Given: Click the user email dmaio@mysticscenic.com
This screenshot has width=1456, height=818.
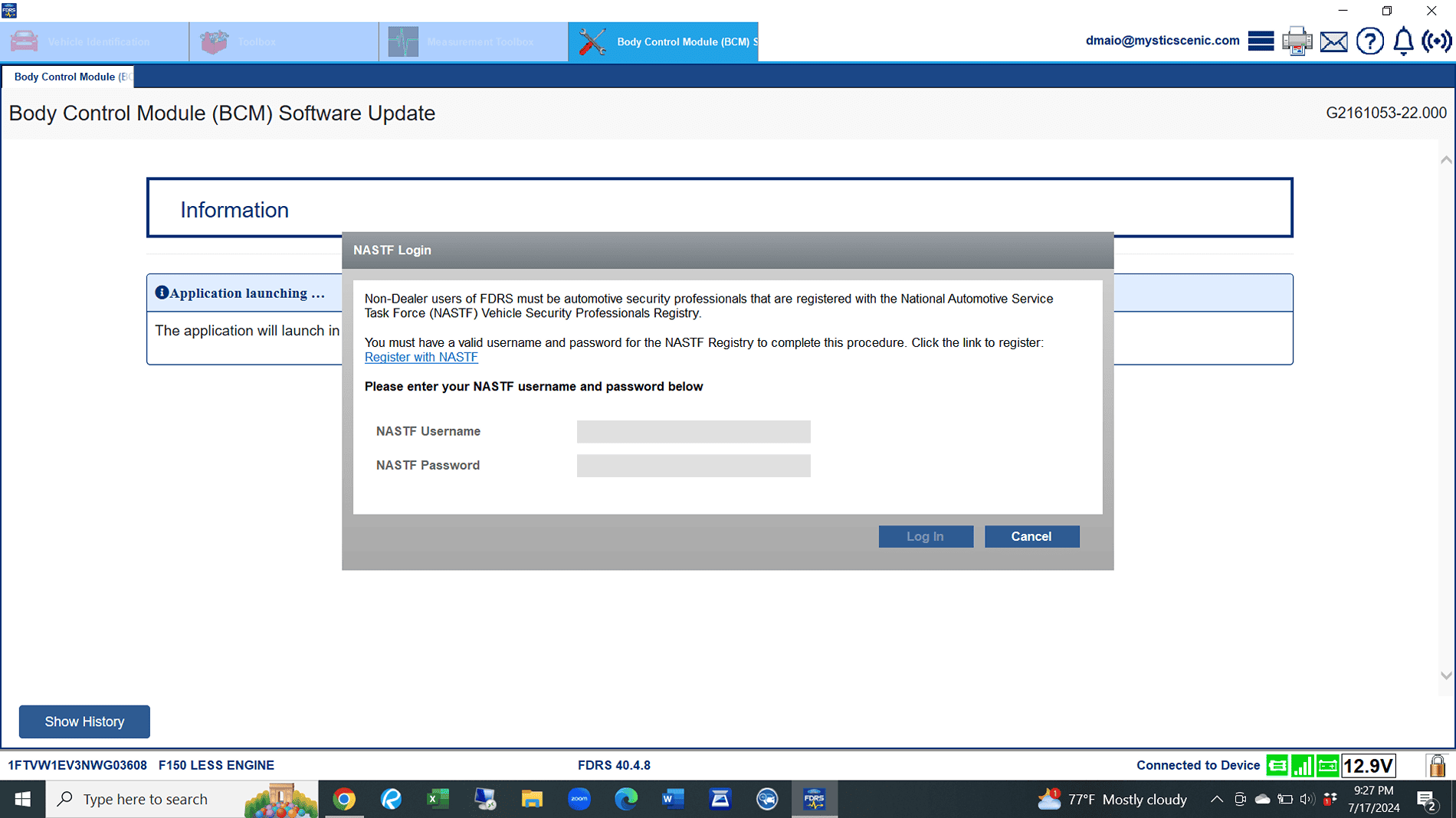Looking at the screenshot, I should tap(1162, 41).
